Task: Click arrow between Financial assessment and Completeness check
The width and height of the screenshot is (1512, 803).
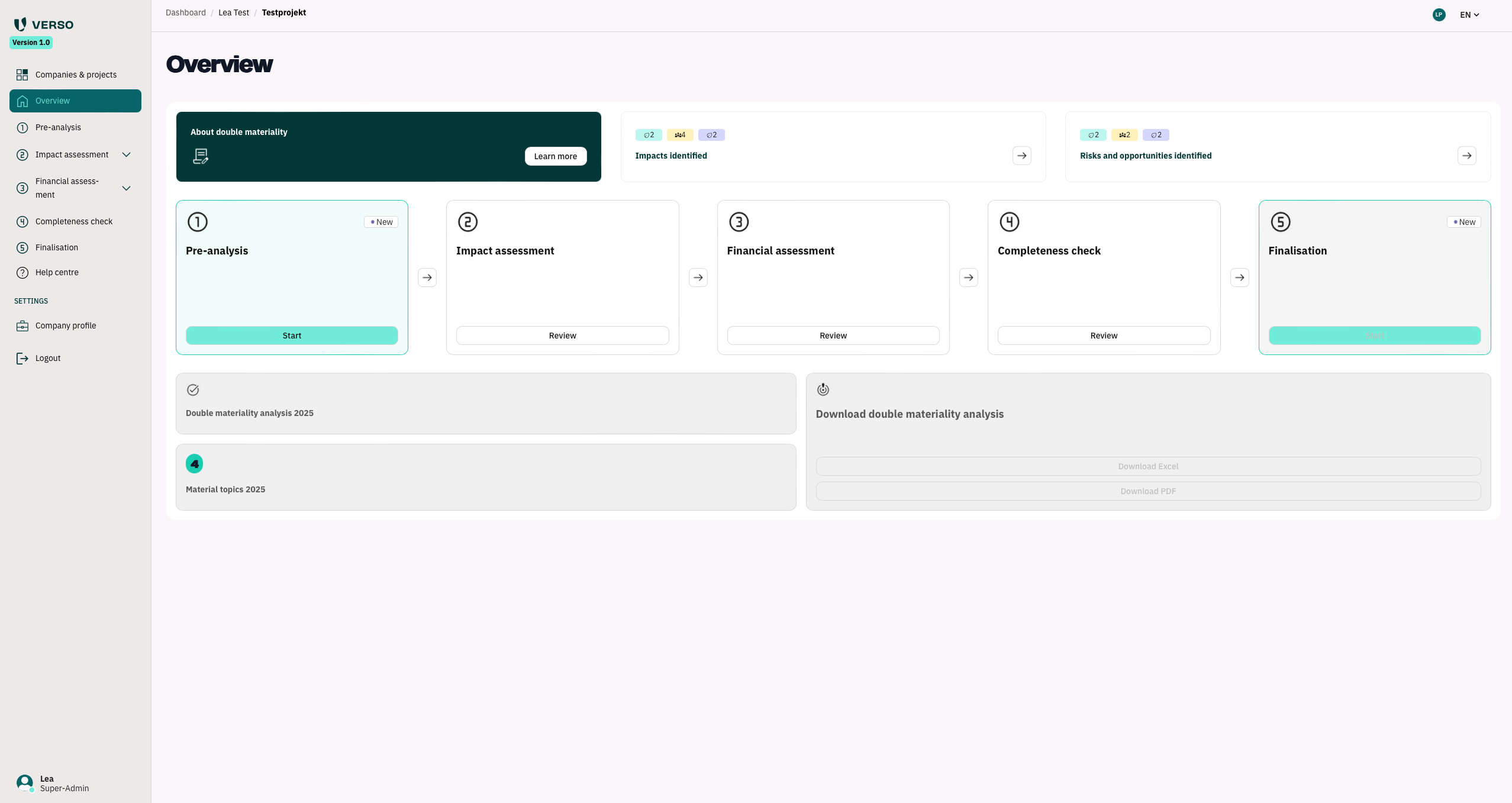Action: (x=969, y=278)
